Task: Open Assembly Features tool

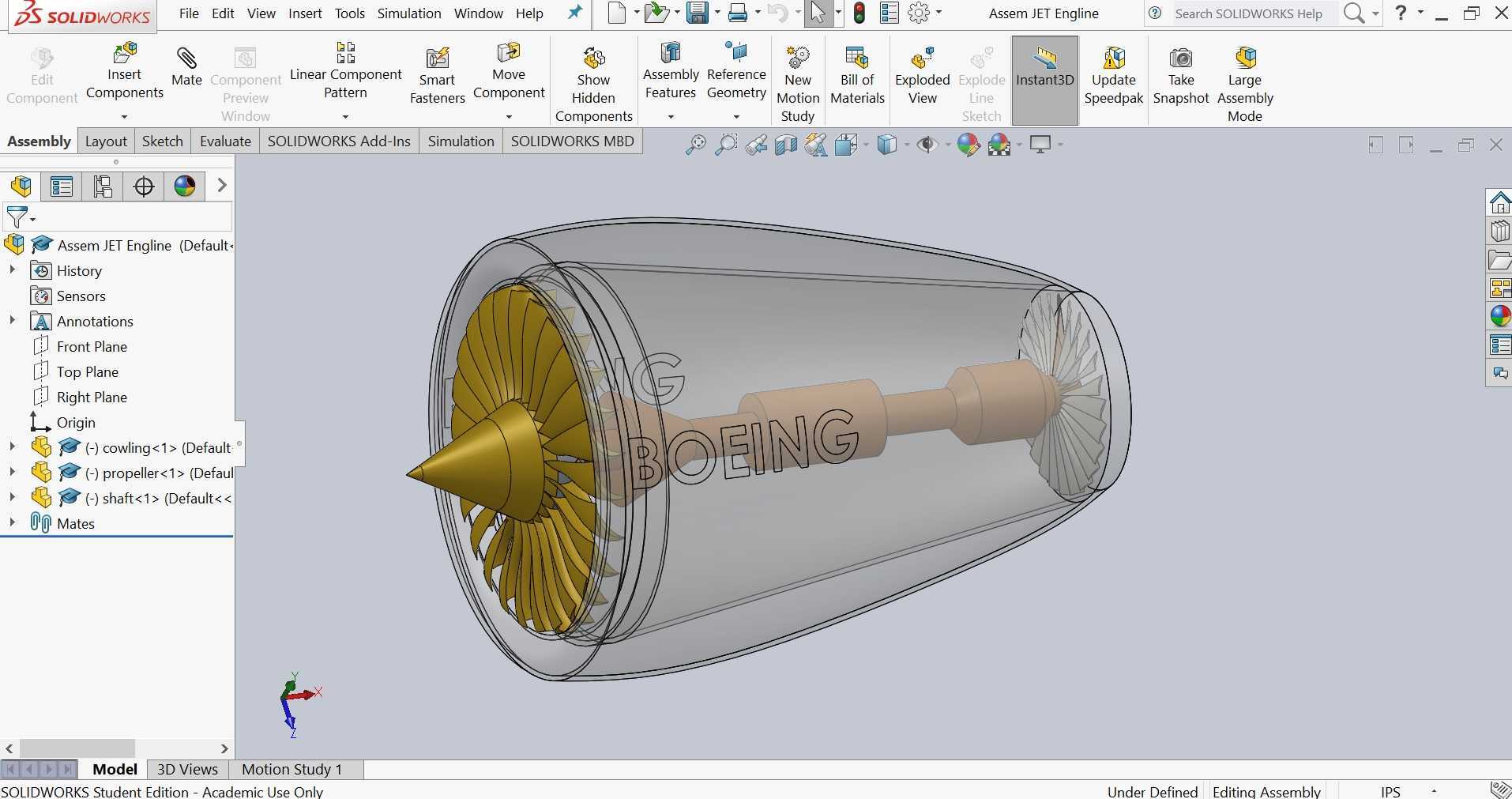Action: [671, 72]
